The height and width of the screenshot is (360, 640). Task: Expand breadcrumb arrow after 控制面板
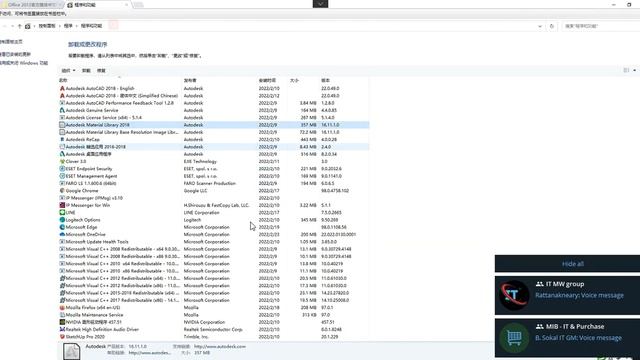pos(60,26)
